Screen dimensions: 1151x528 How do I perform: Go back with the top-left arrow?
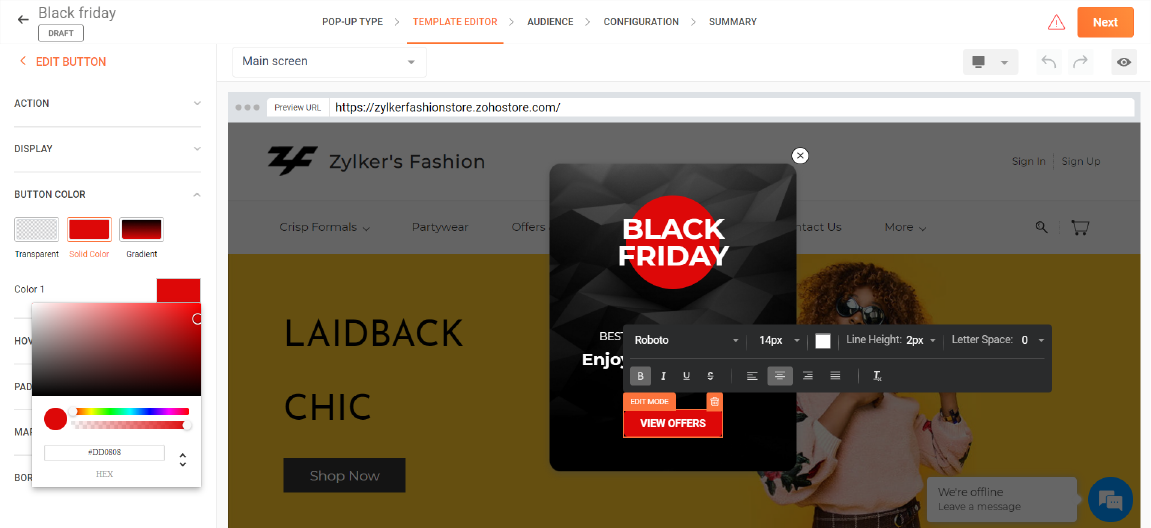23,20
